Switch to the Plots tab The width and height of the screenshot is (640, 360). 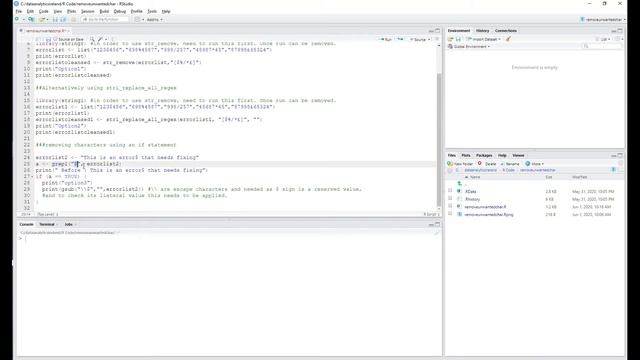click(x=466, y=156)
